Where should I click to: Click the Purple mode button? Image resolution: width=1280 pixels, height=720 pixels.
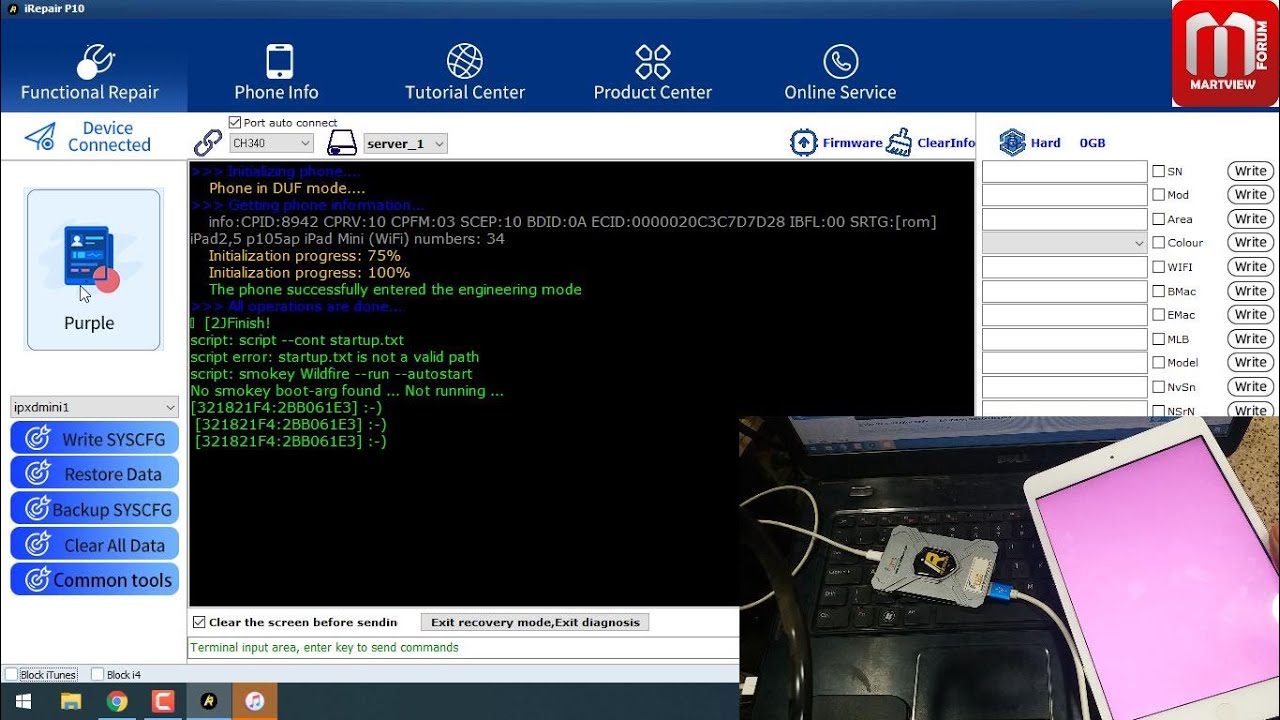(x=93, y=270)
